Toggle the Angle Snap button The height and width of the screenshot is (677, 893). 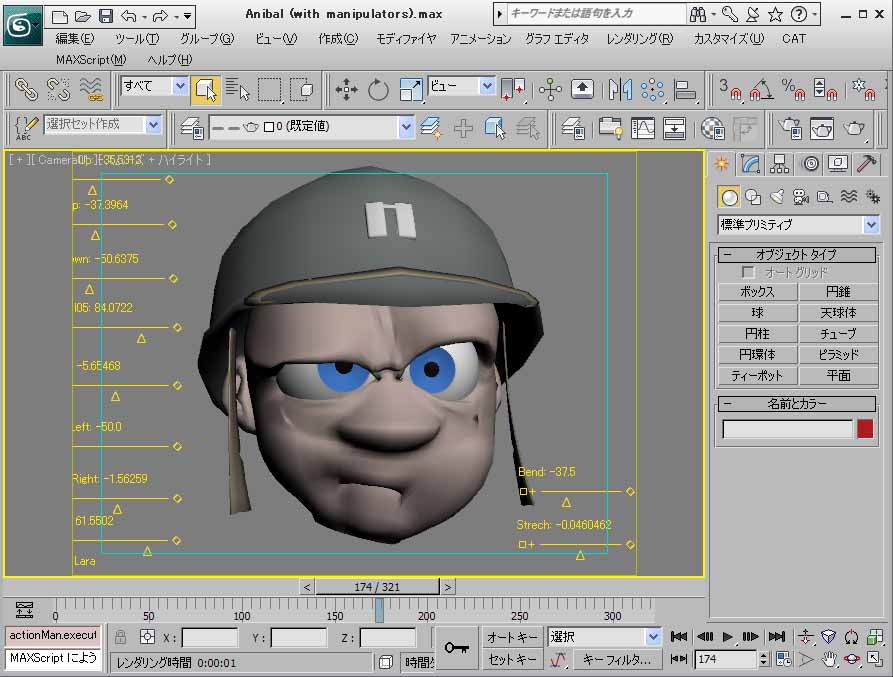tap(761, 90)
